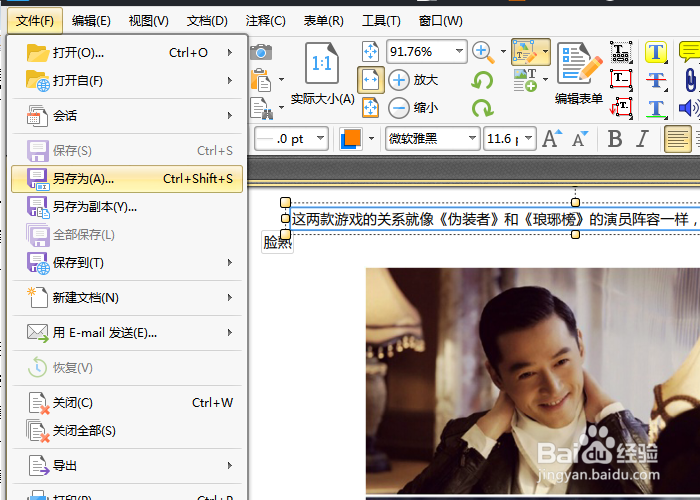Toggle the fit width icon
This screenshot has height=500, width=700.
371,80
